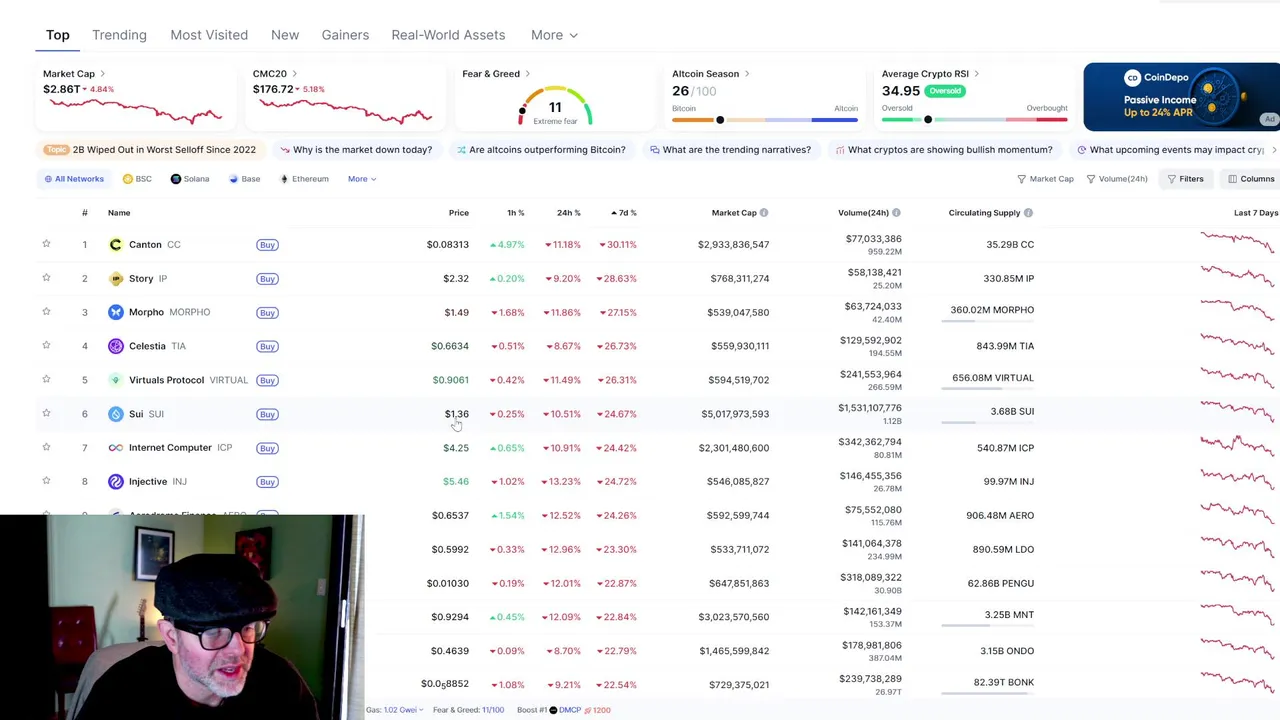Open the Canton 7-day sparkline chart
The height and width of the screenshot is (720, 1280).
1238,243
